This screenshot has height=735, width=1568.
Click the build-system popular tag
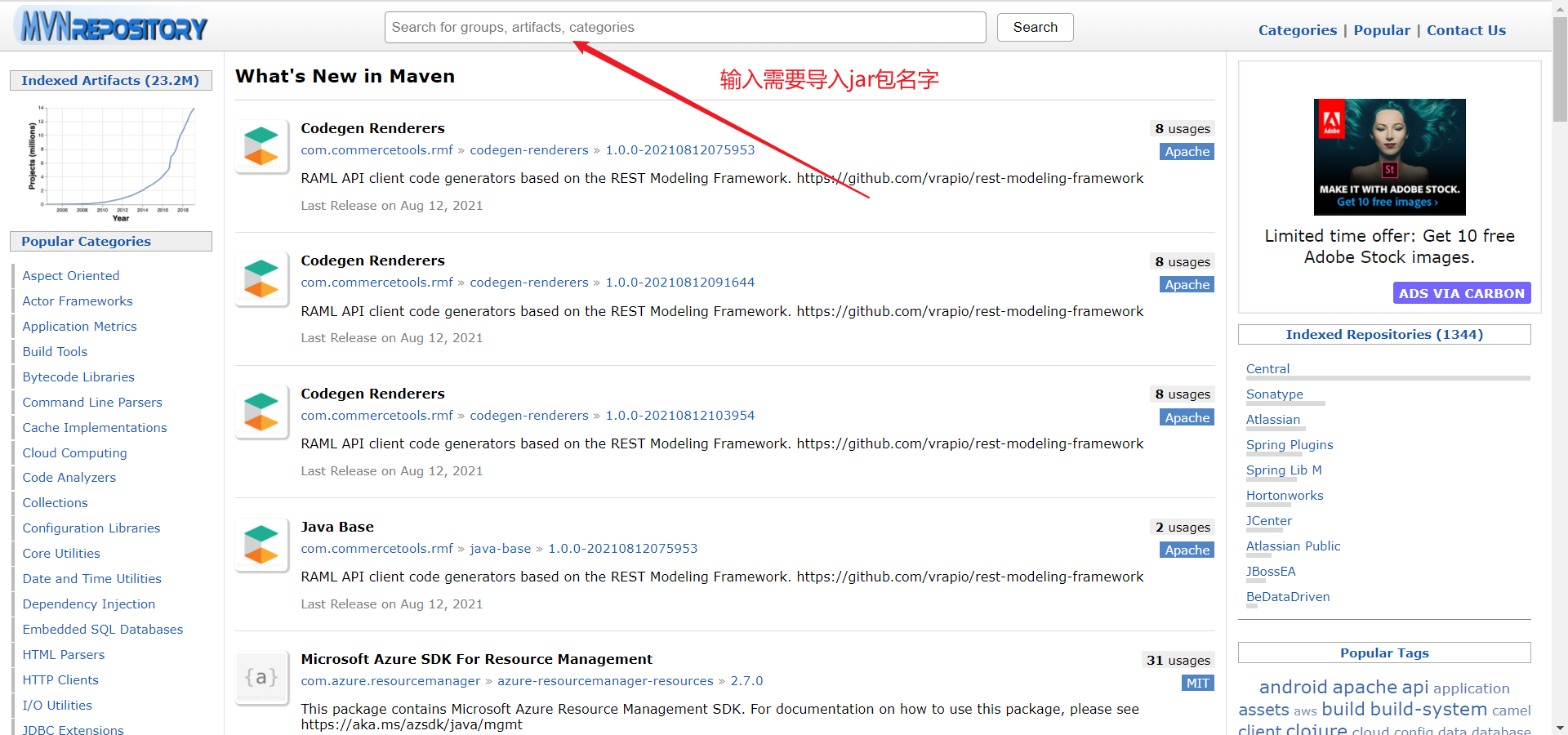click(1428, 709)
